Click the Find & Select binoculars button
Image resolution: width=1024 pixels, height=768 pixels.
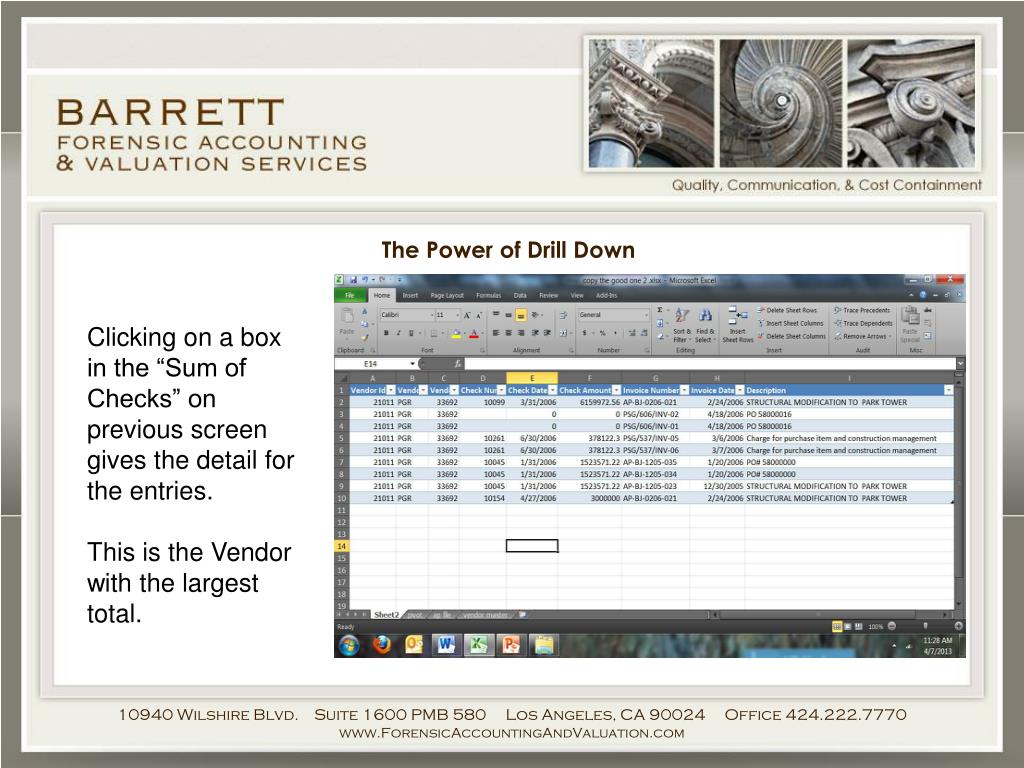point(705,325)
